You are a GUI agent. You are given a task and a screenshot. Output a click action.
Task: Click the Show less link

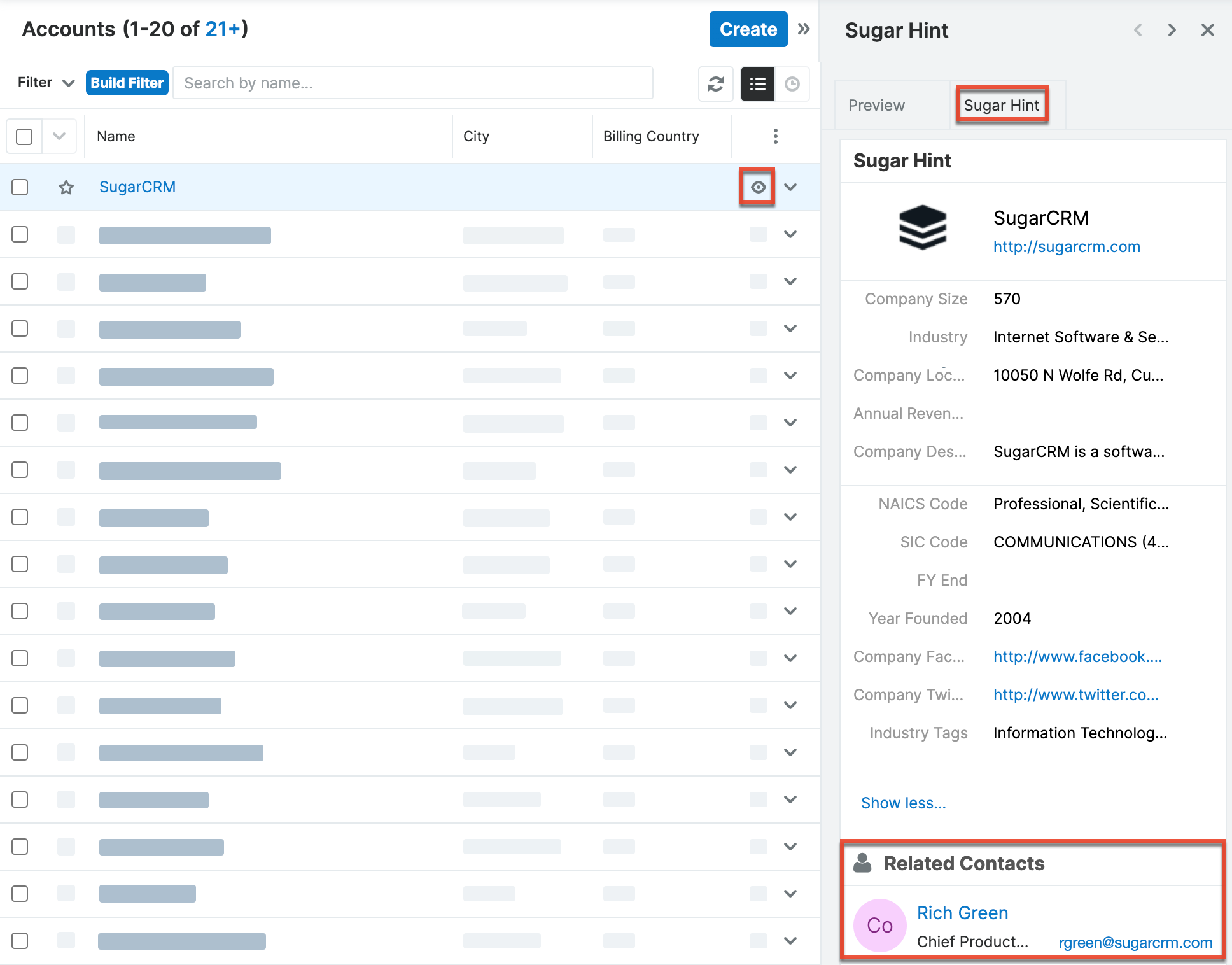coord(903,803)
